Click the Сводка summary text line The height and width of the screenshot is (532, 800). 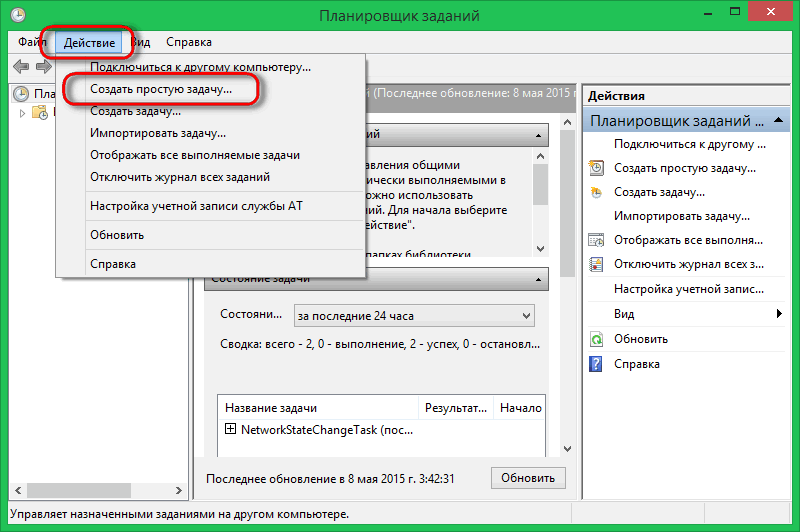[x=380, y=344]
